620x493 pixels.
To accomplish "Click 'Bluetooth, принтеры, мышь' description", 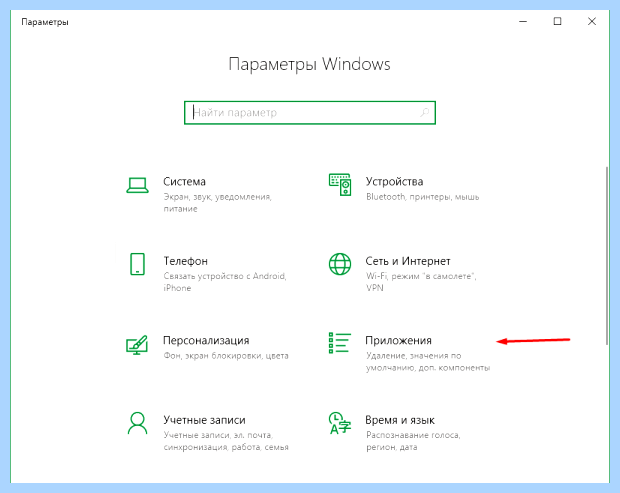I will 422,197.
